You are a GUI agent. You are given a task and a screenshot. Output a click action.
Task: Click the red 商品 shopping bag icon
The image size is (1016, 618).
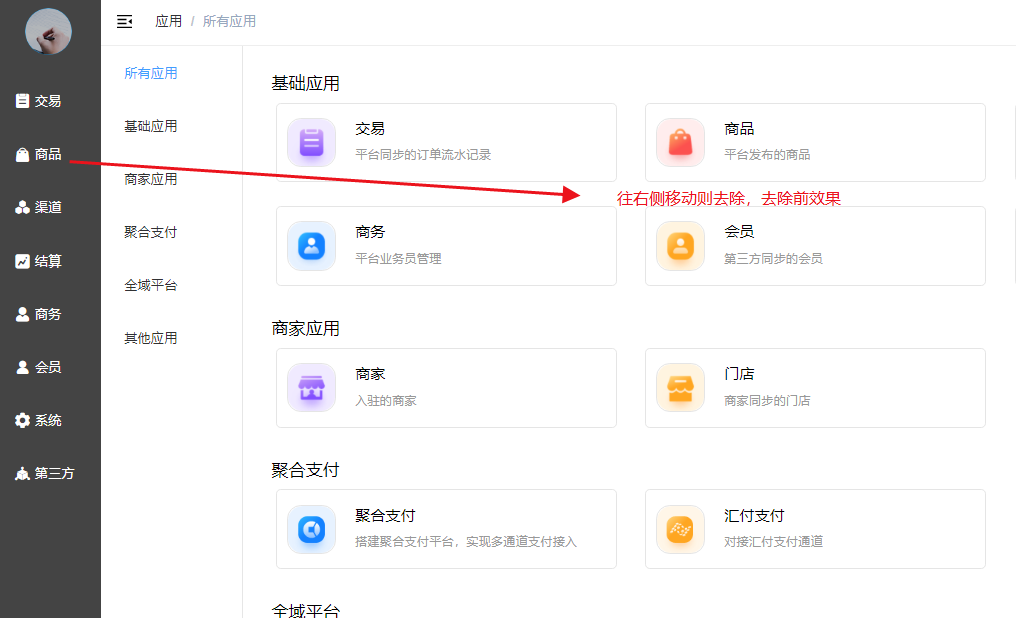680,142
